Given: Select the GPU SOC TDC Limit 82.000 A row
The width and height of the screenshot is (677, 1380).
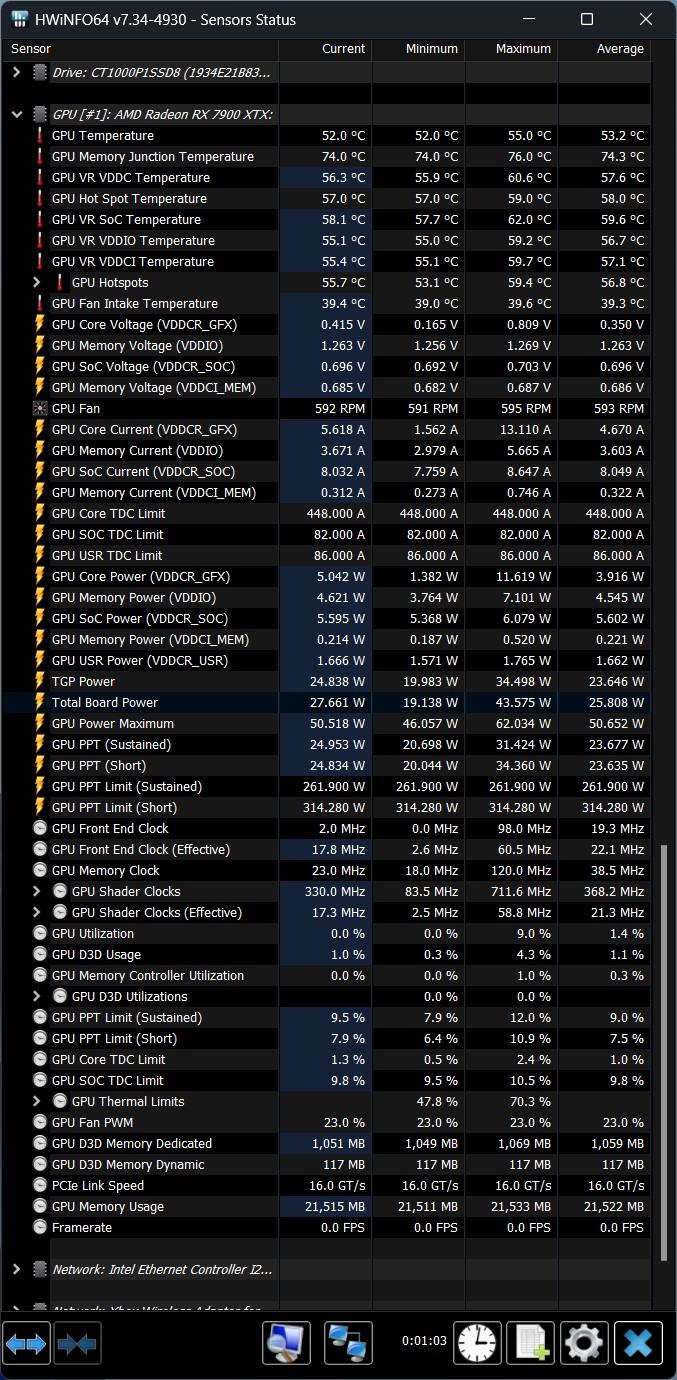Looking at the screenshot, I should click(x=326, y=534).
